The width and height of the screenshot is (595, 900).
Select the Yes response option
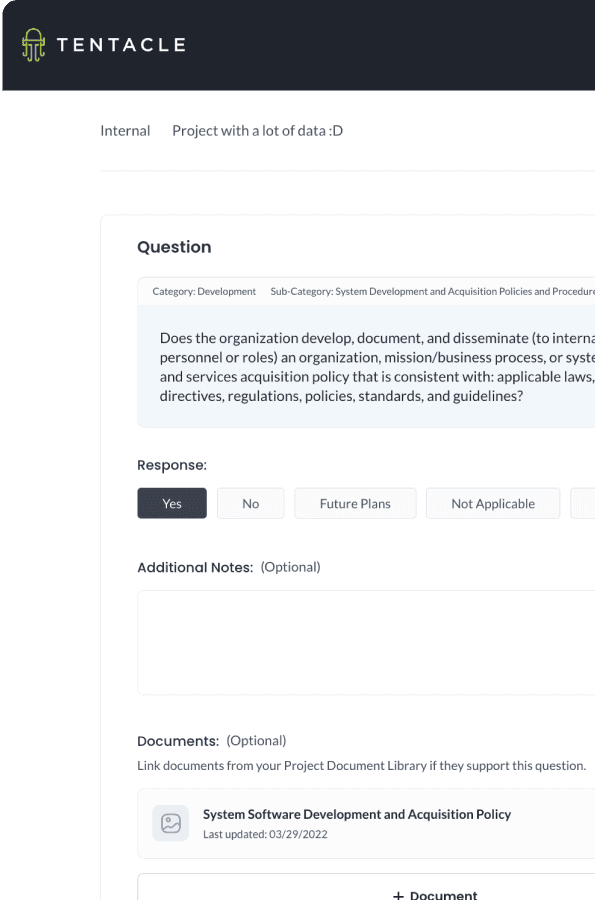172,503
